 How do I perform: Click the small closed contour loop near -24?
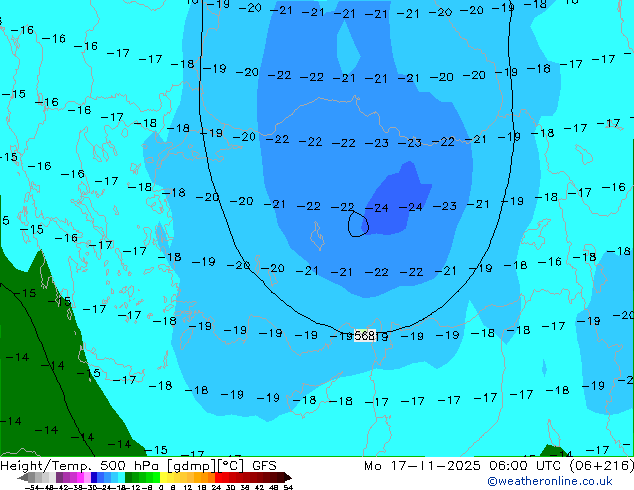(x=358, y=224)
